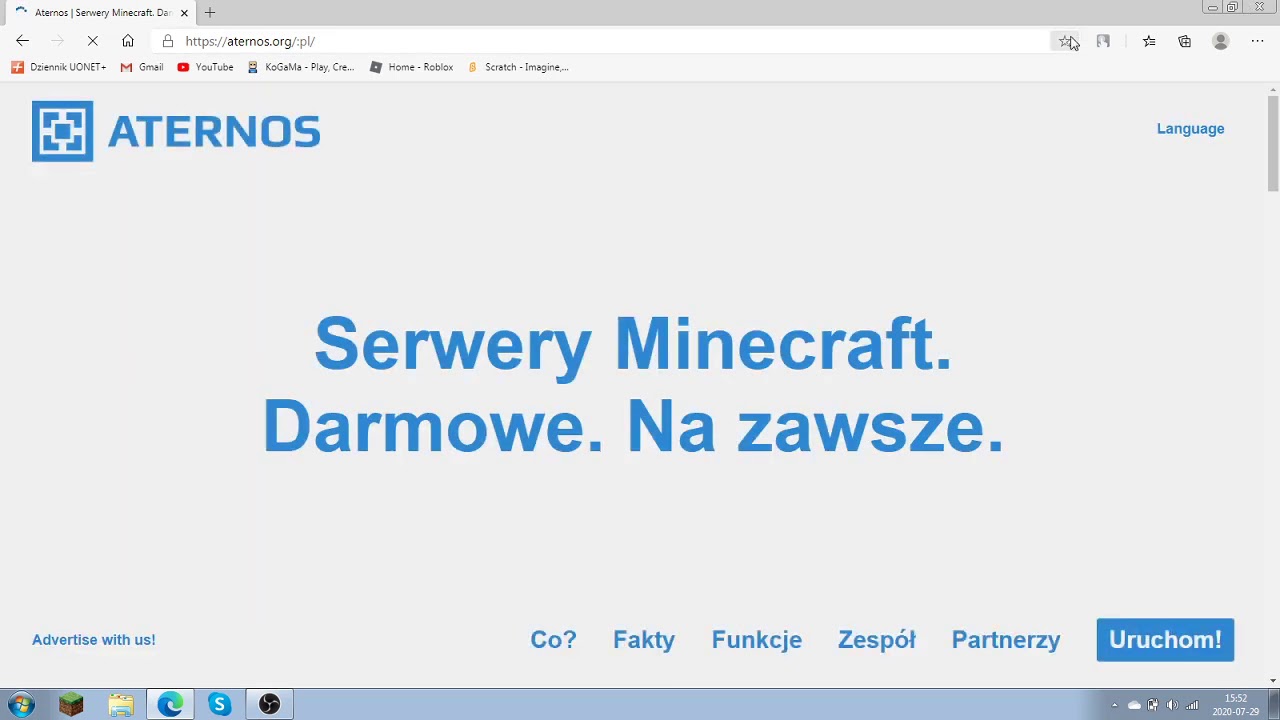Image resolution: width=1280 pixels, height=720 pixels.
Task: Click the OneDrive cloud tray icon
Action: tap(1134, 705)
